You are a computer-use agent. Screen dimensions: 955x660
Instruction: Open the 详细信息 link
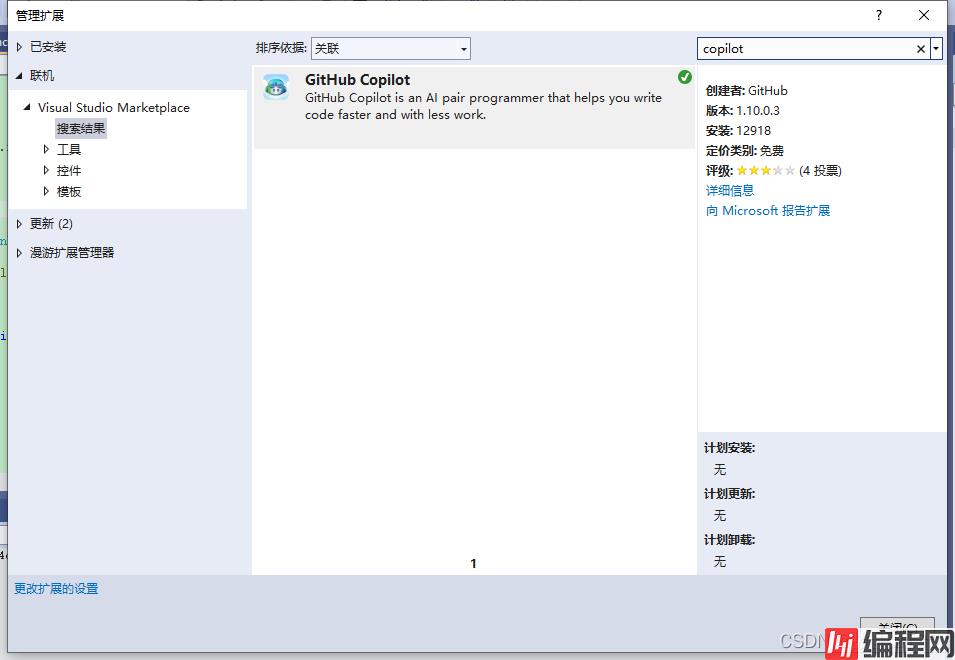(x=730, y=191)
